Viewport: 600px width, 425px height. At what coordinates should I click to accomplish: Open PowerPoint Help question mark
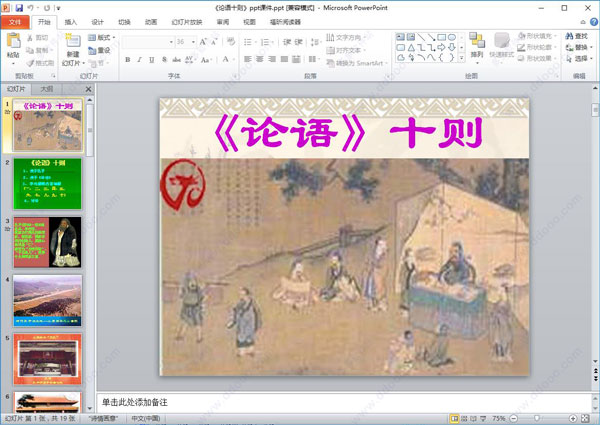593,22
